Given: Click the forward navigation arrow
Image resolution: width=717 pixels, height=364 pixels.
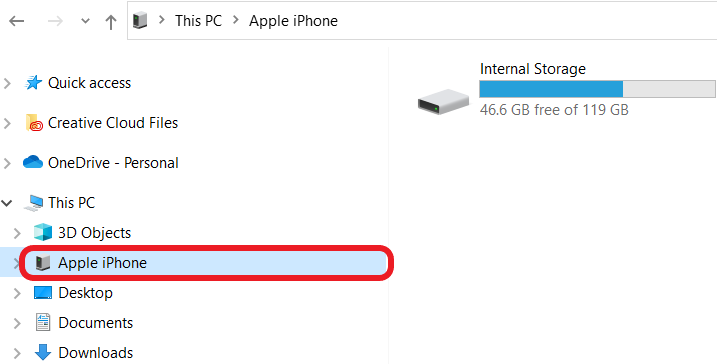Looking at the screenshot, I should click(x=55, y=21).
